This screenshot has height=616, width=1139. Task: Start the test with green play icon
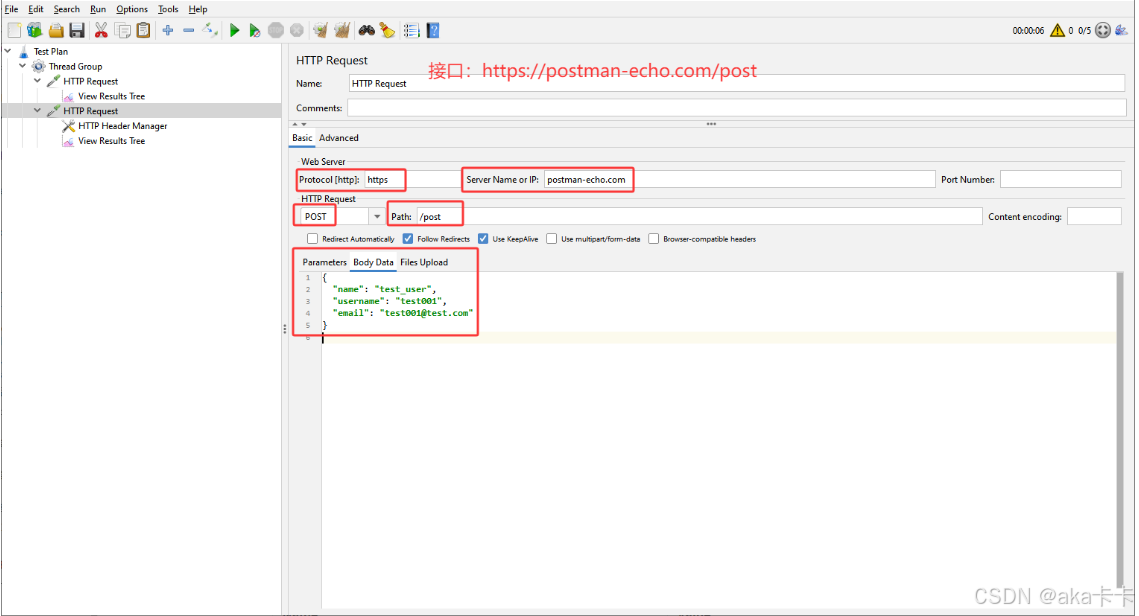(234, 31)
